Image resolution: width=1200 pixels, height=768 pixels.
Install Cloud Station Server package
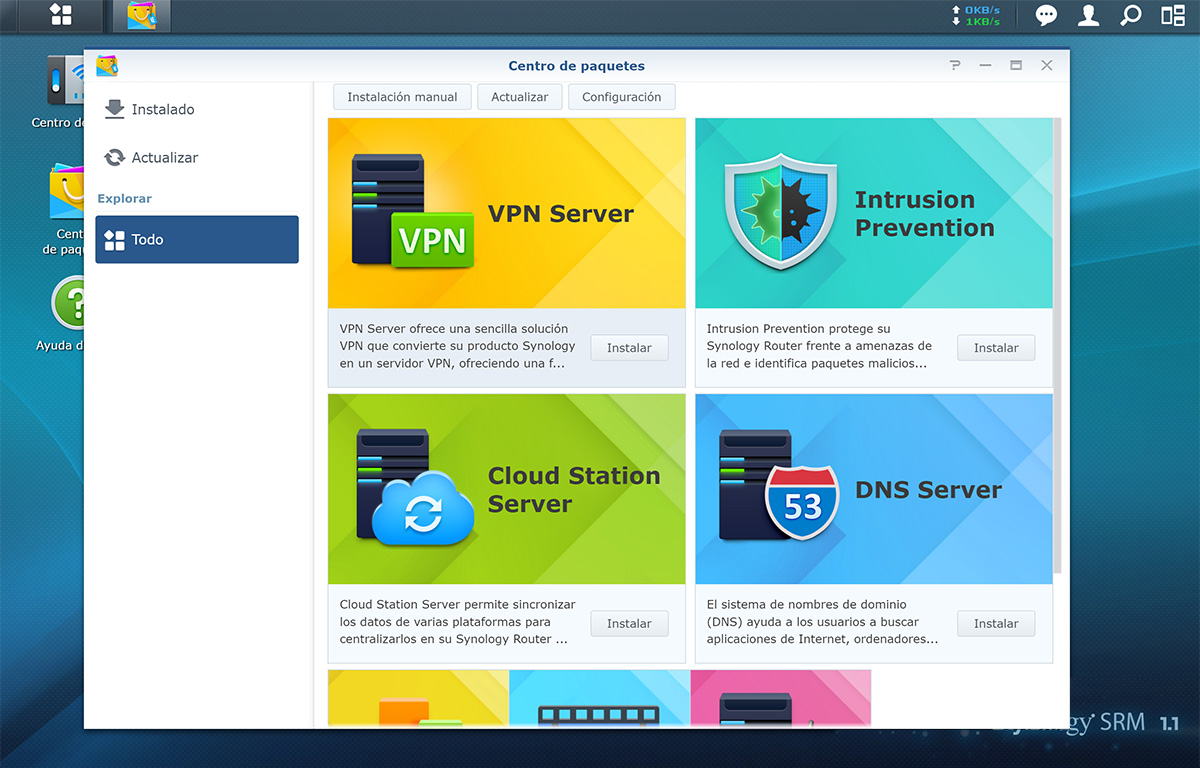click(629, 623)
